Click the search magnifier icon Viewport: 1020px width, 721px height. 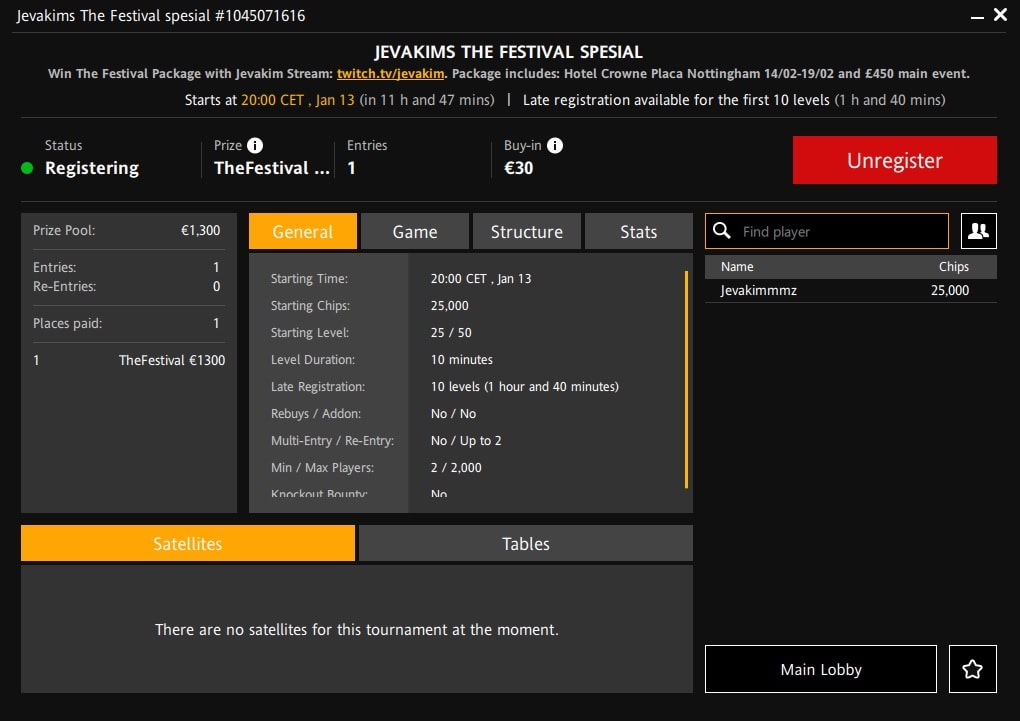721,230
